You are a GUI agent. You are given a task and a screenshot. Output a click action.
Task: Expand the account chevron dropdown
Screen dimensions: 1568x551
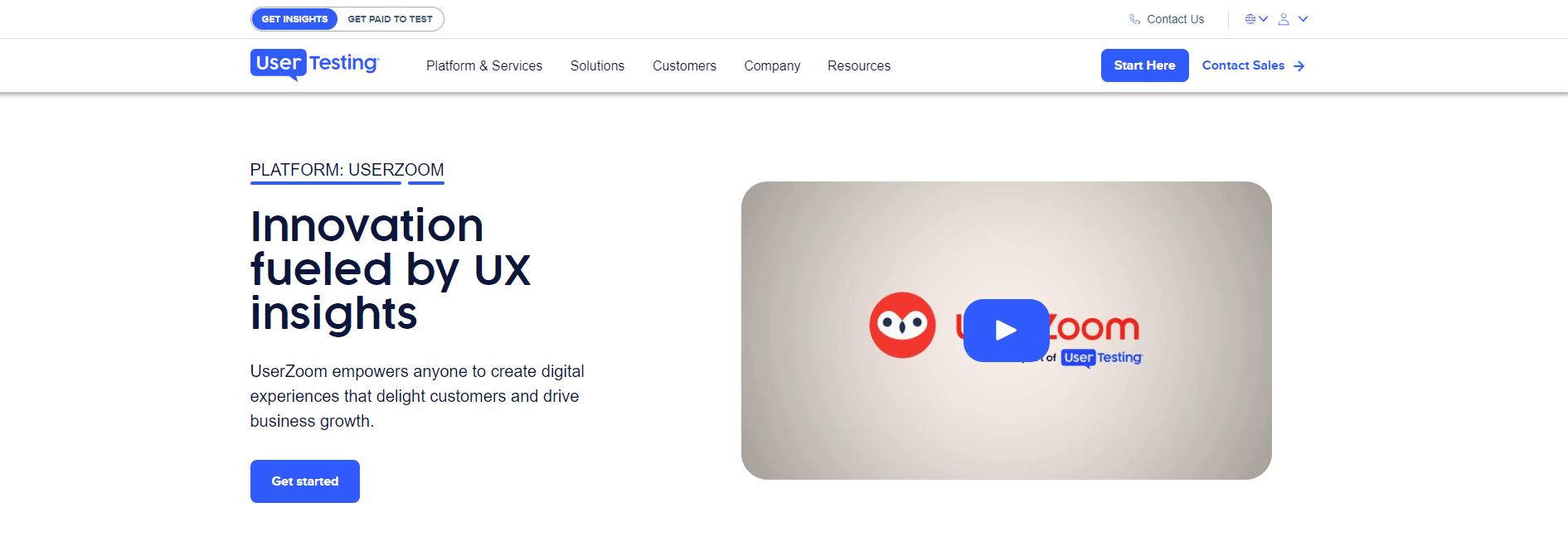coord(1303,19)
